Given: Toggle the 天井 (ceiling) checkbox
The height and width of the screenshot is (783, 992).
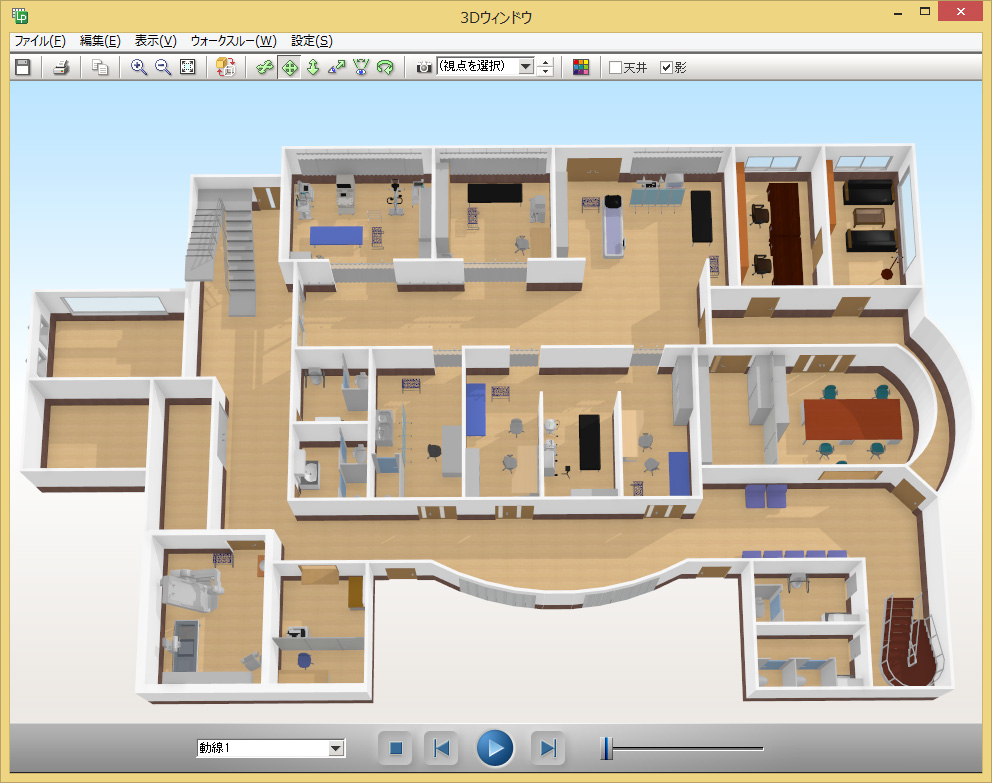Looking at the screenshot, I should coord(616,68).
